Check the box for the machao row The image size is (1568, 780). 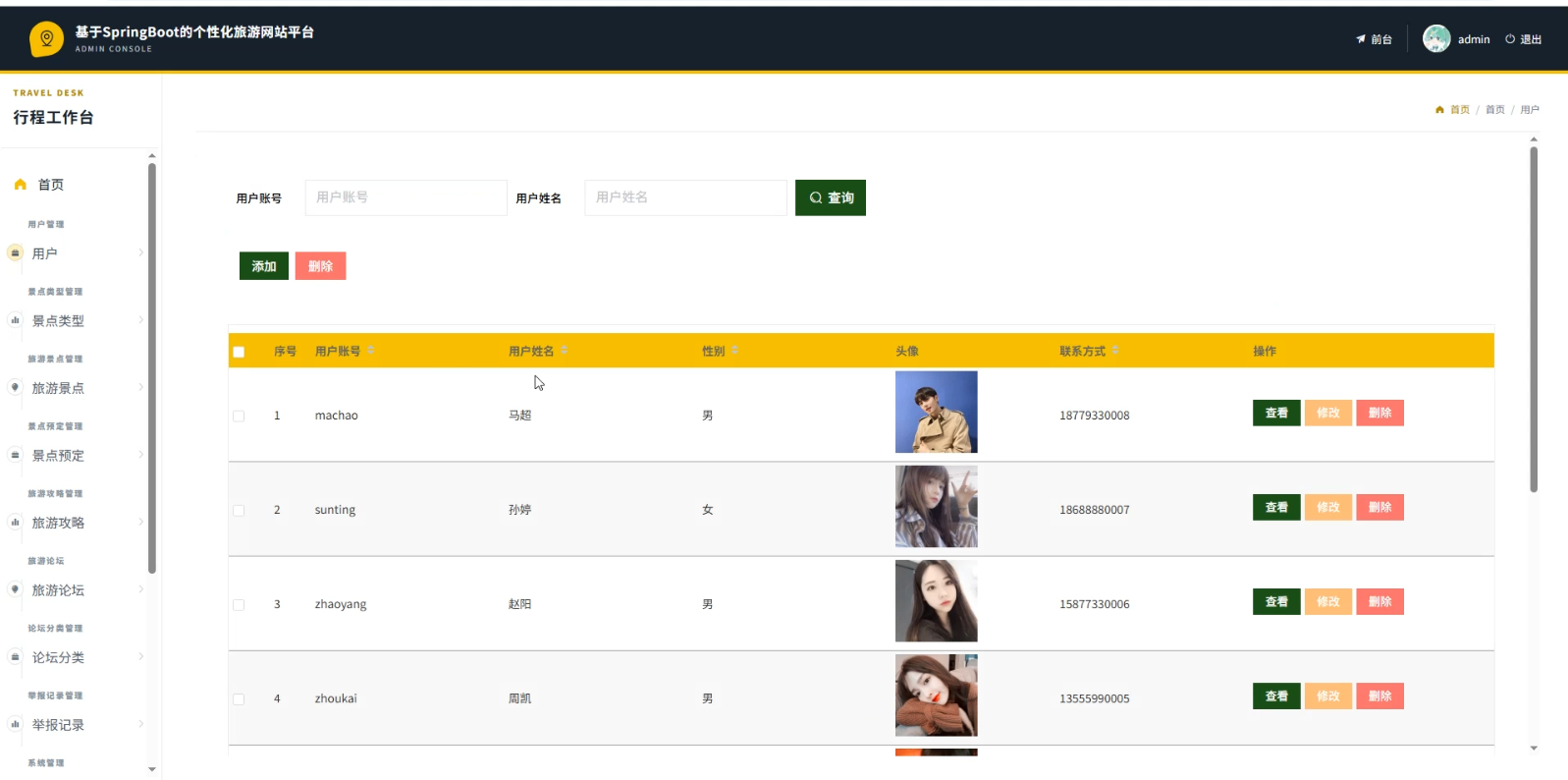point(239,416)
